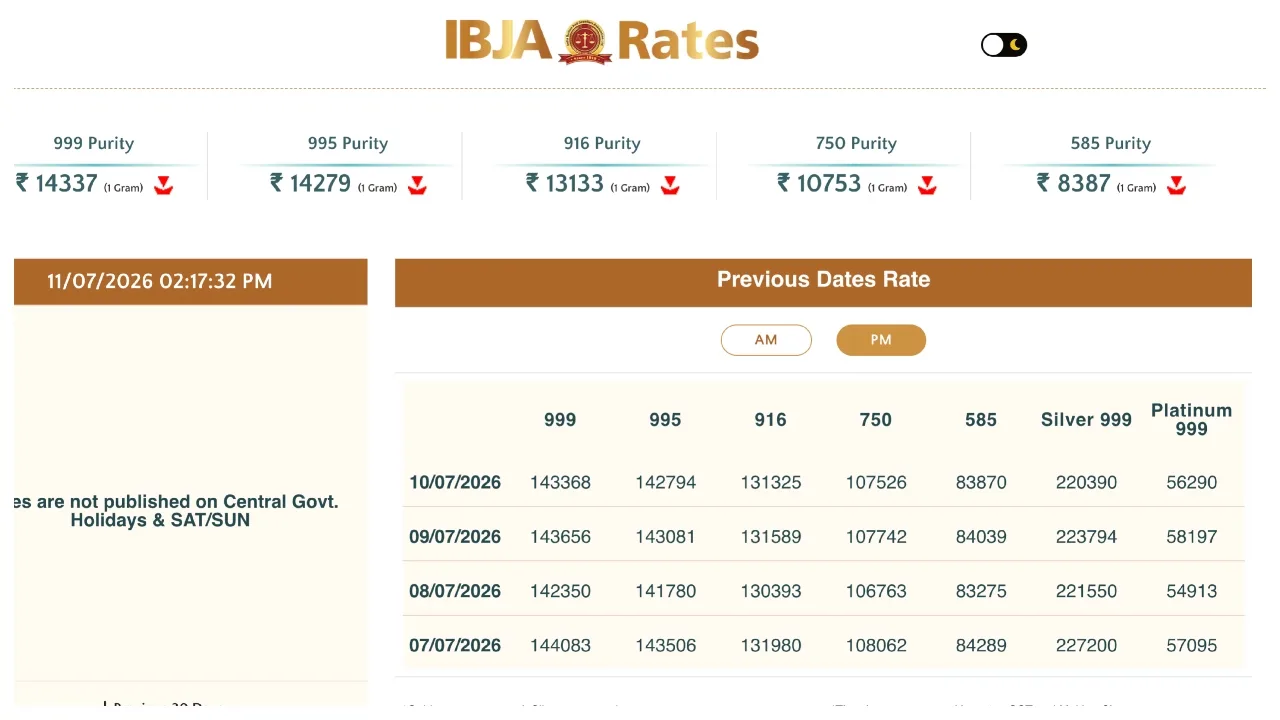Click the 143368 value for 10/07/2026
1280x720 pixels.
560,482
